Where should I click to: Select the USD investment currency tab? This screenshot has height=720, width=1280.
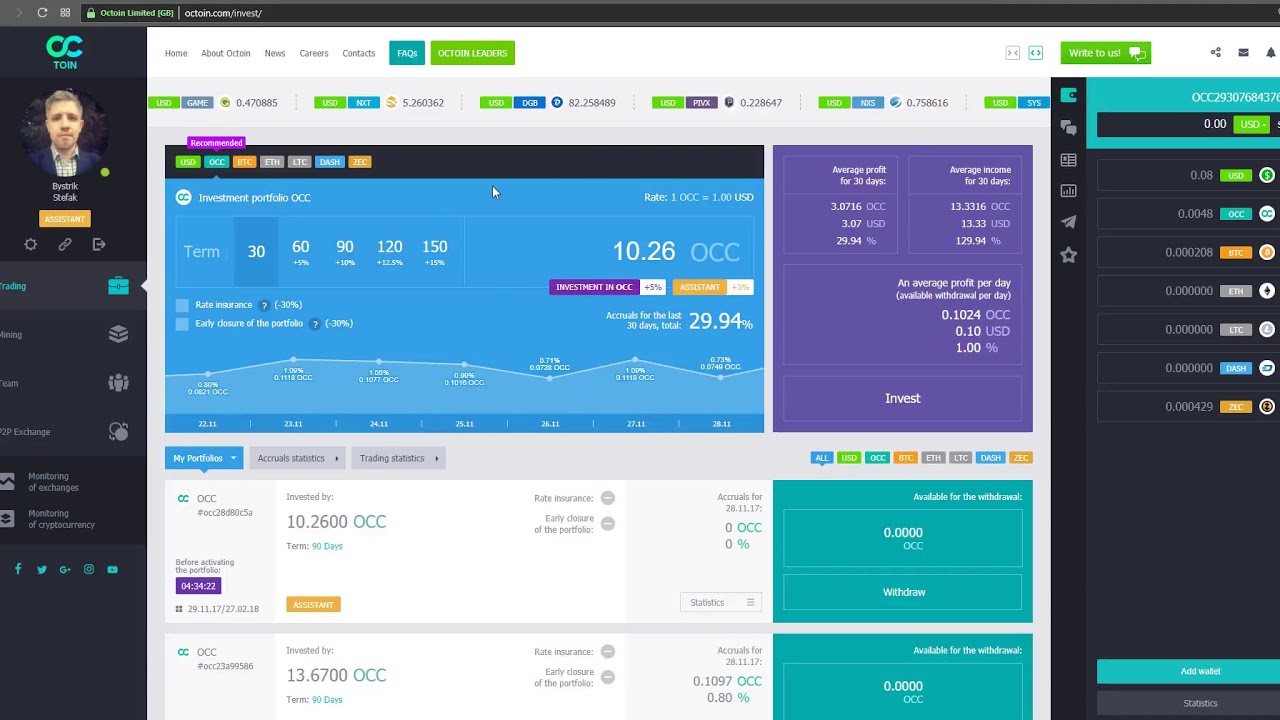point(187,162)
